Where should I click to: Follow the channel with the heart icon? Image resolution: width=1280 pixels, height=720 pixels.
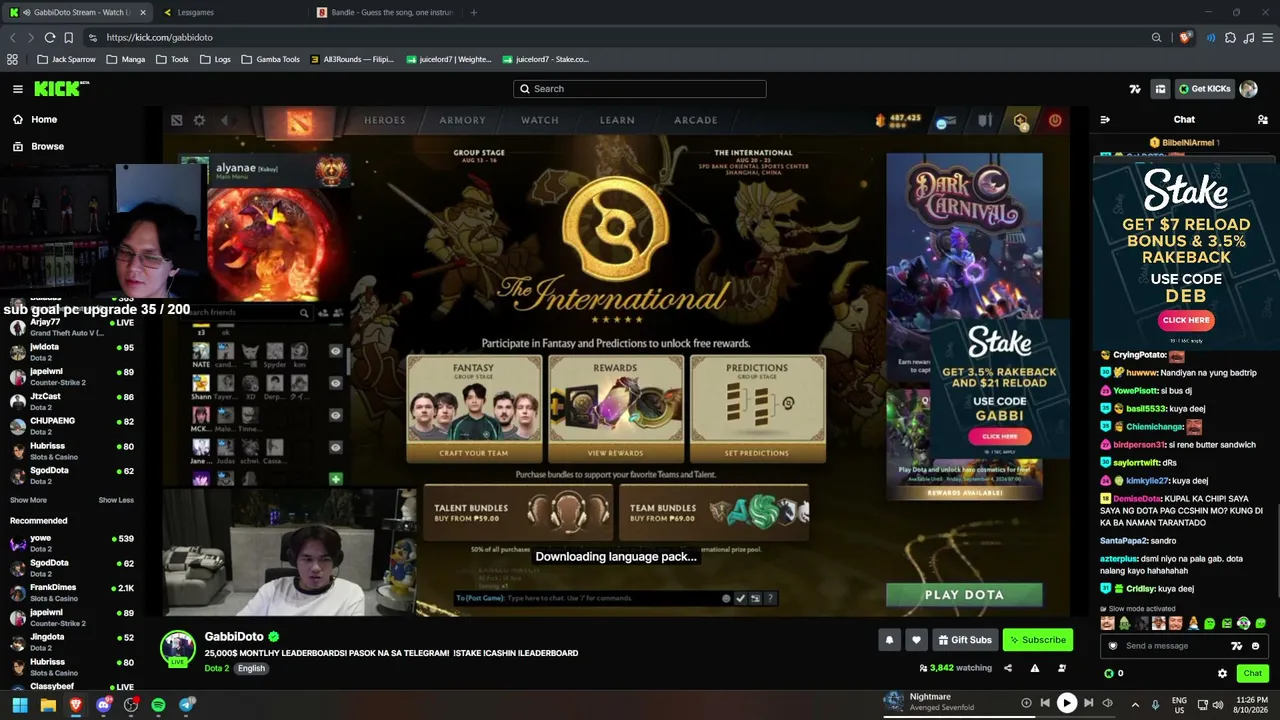[916, 640]
